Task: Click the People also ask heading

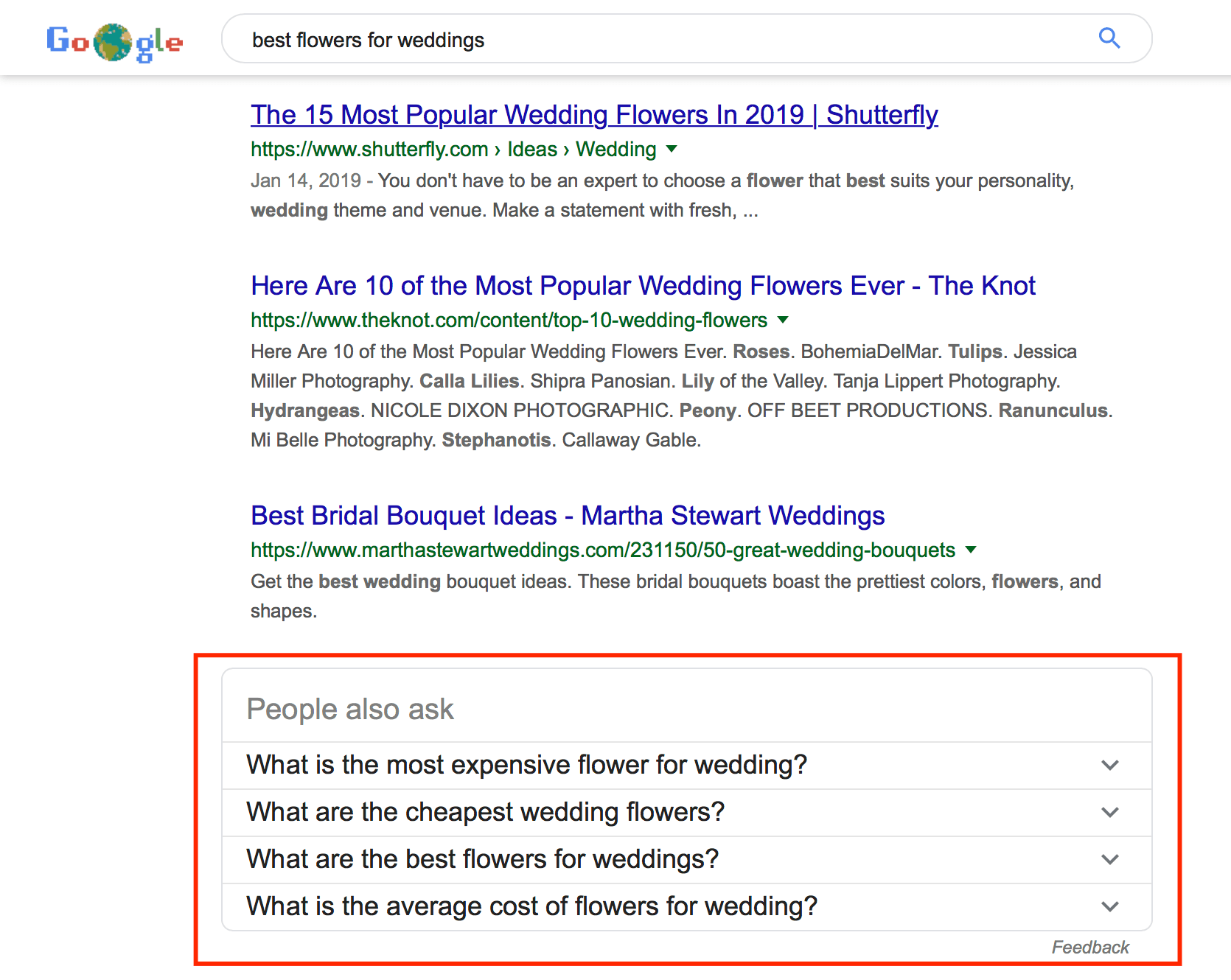Action: point(350,710)
